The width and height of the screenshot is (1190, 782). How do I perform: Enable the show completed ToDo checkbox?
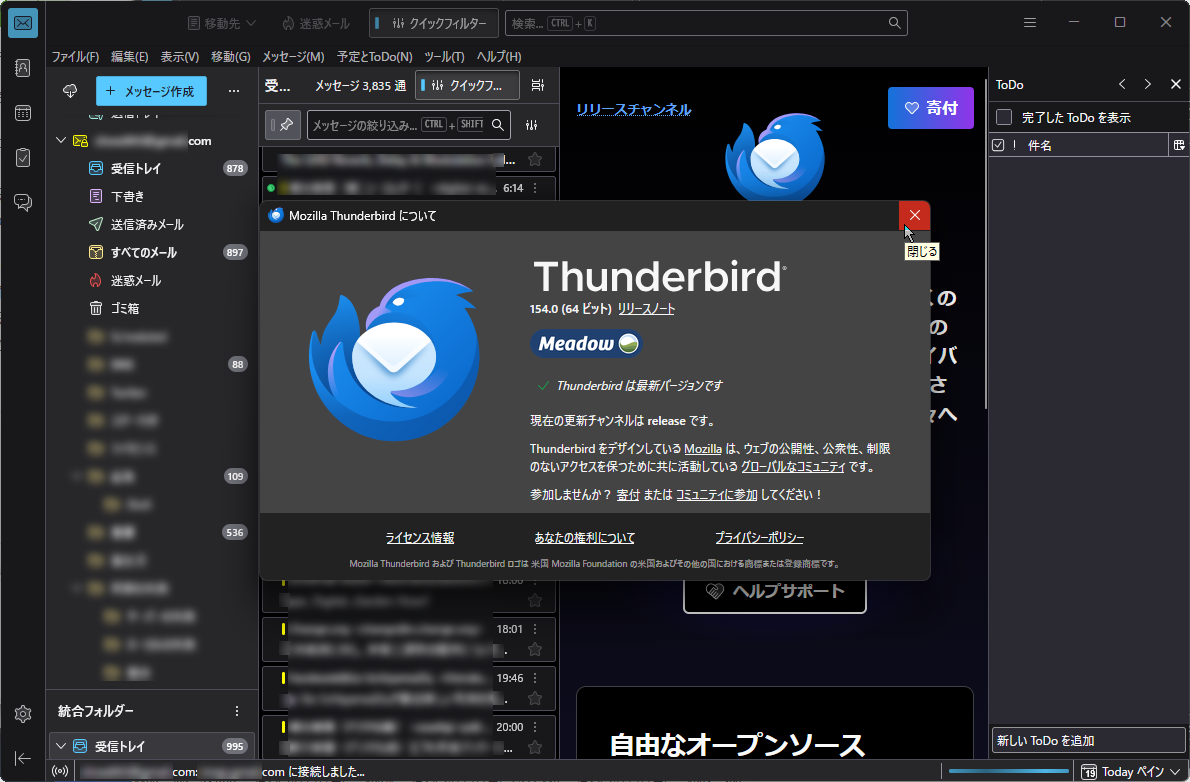(1004, 117)
